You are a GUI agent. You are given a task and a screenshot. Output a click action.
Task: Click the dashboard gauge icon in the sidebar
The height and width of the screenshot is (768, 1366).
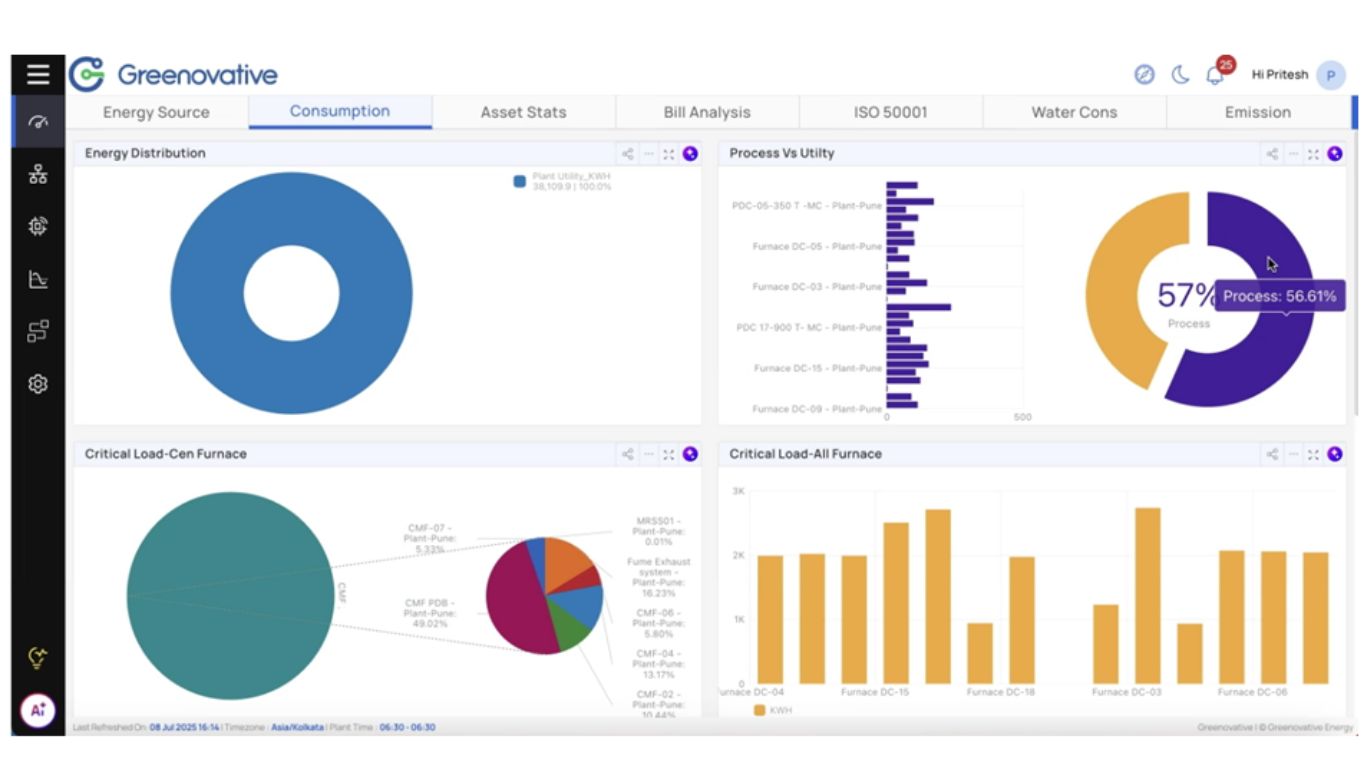click(38, 122)
